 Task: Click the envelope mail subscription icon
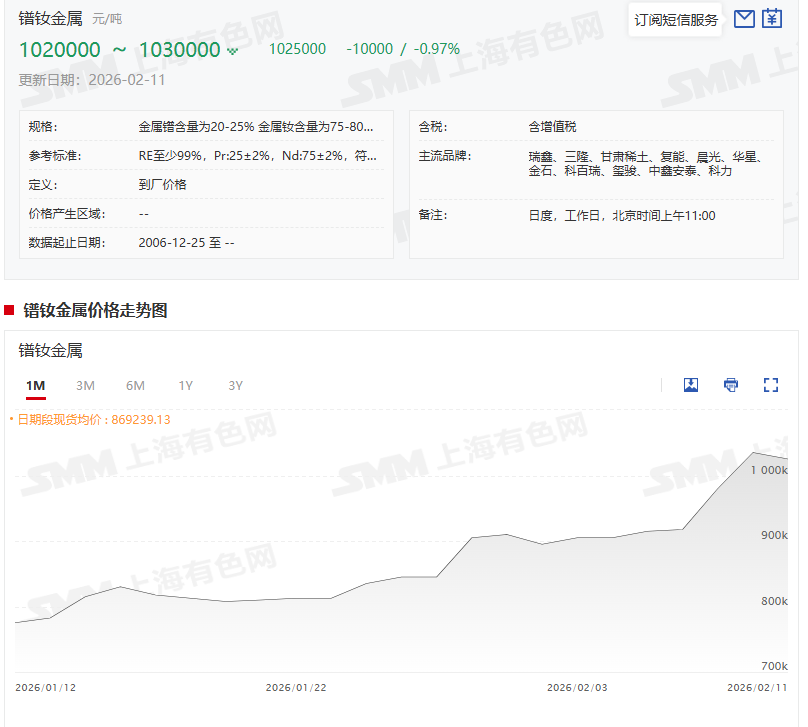point(744,19)
